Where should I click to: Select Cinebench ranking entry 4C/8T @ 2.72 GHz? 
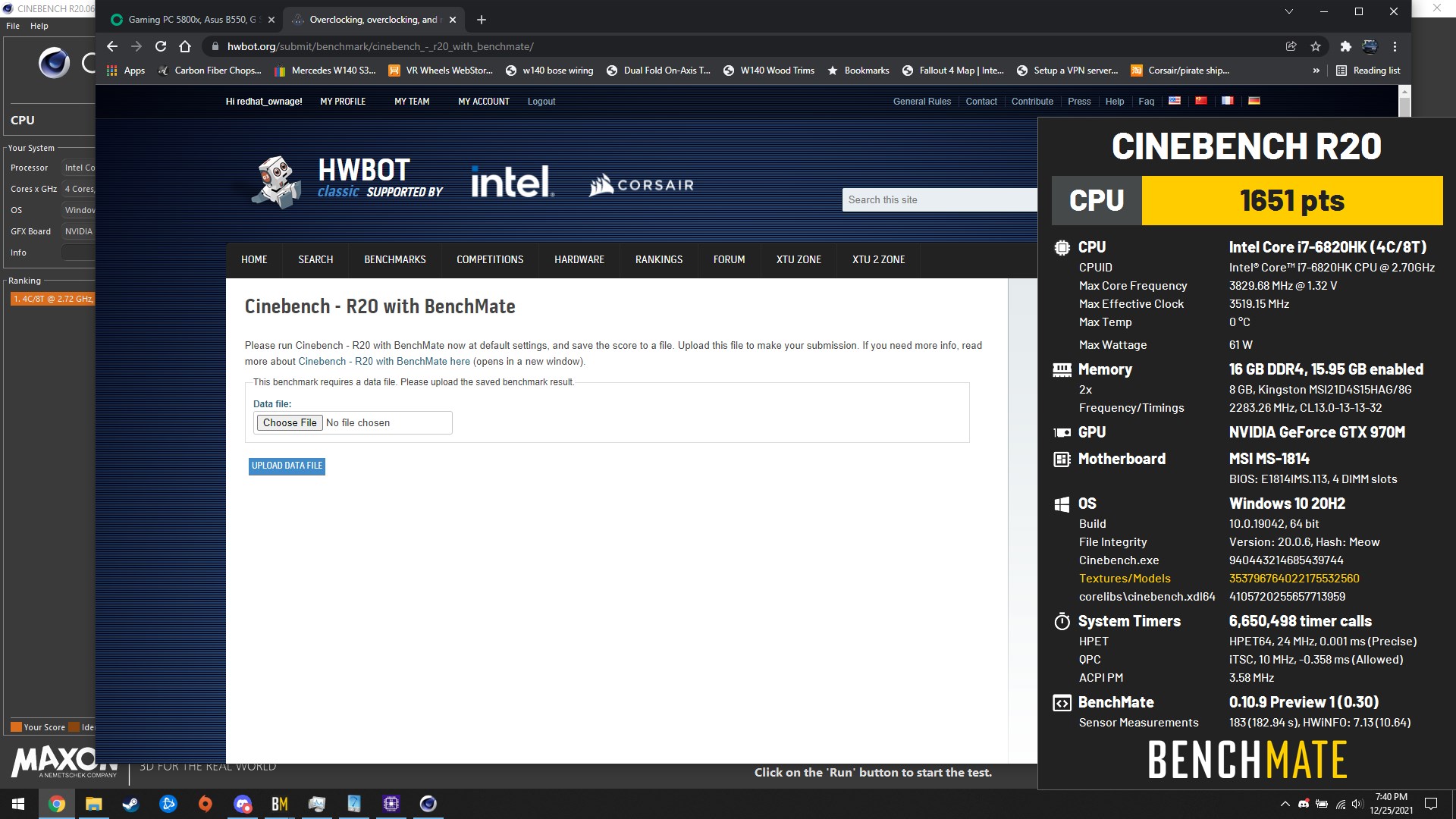[52, 299]
